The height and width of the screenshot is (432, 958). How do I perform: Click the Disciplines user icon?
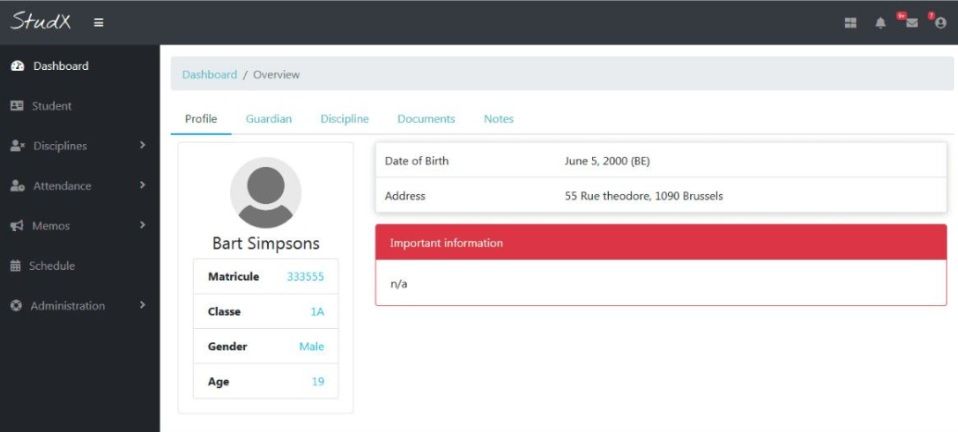[17, 146]
